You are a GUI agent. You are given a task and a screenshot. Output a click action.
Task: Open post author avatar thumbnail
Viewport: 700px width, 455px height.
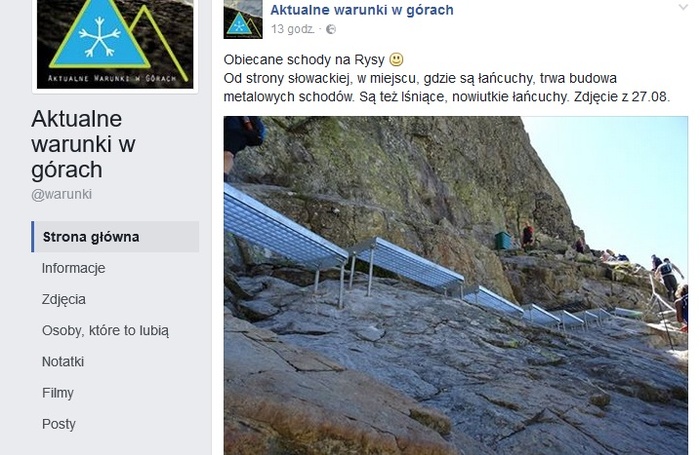click(243, 20)
